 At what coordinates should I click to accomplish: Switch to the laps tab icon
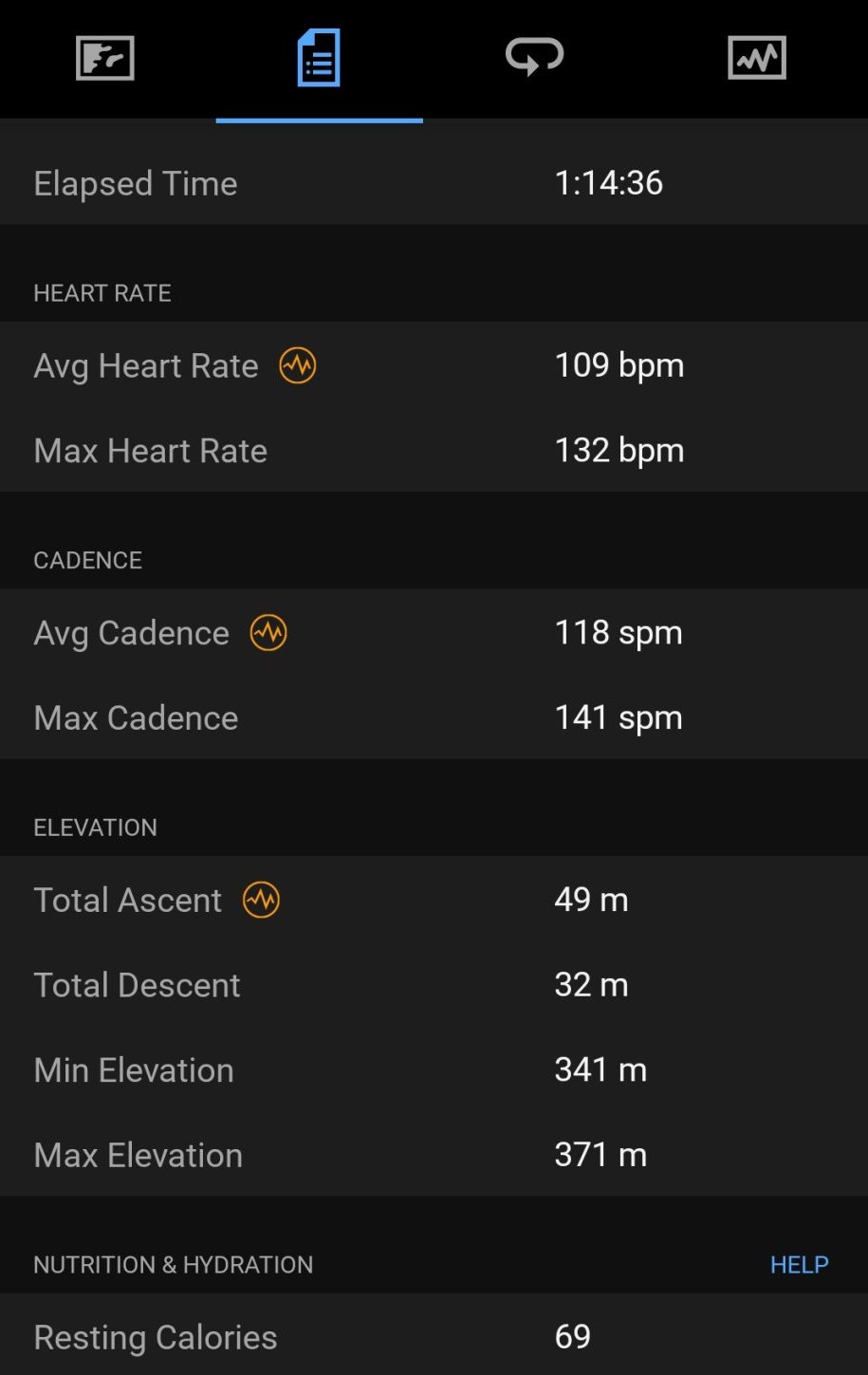tap(534, 57)
